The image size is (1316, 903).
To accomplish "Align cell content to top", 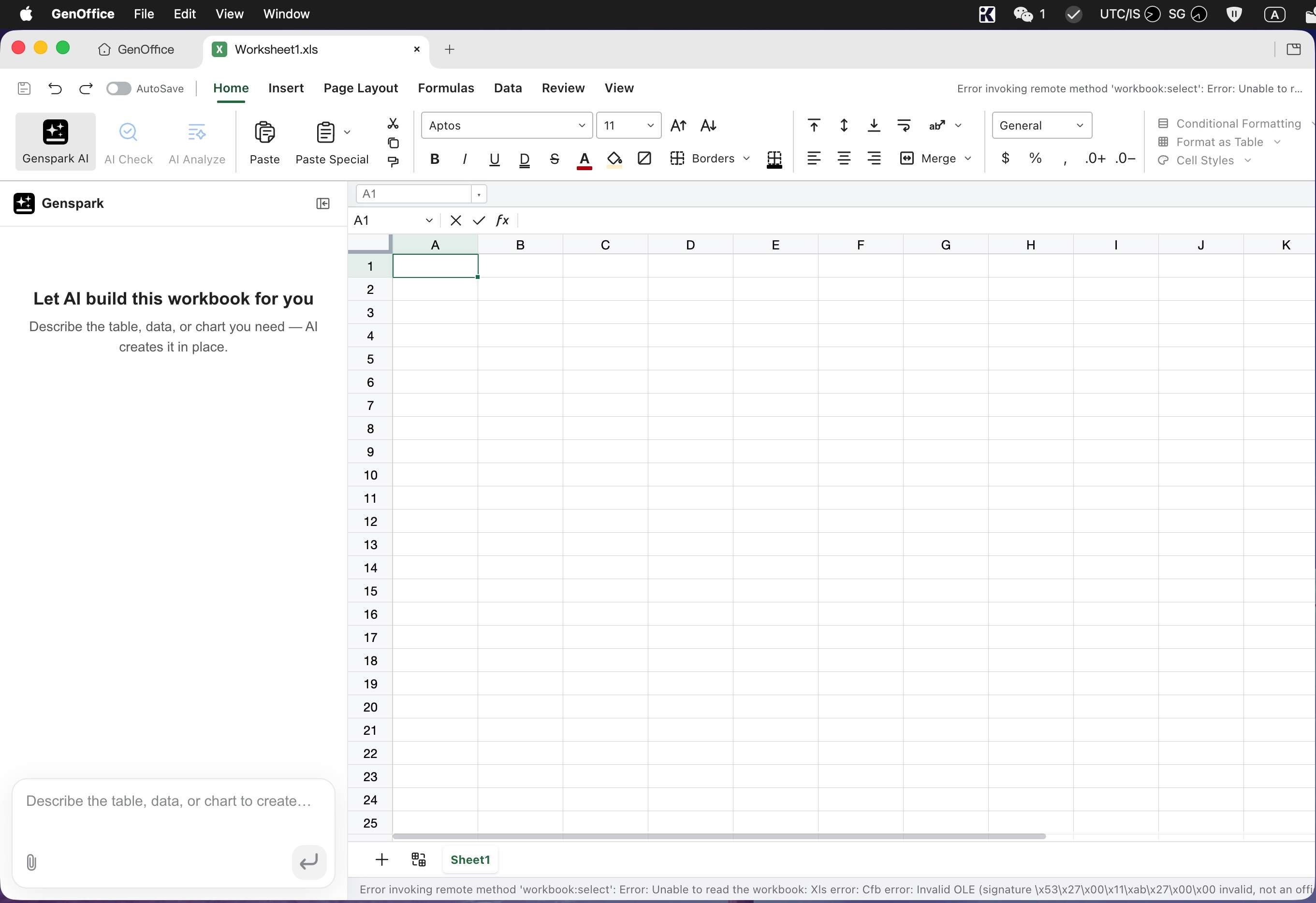I will coord(814,126).
